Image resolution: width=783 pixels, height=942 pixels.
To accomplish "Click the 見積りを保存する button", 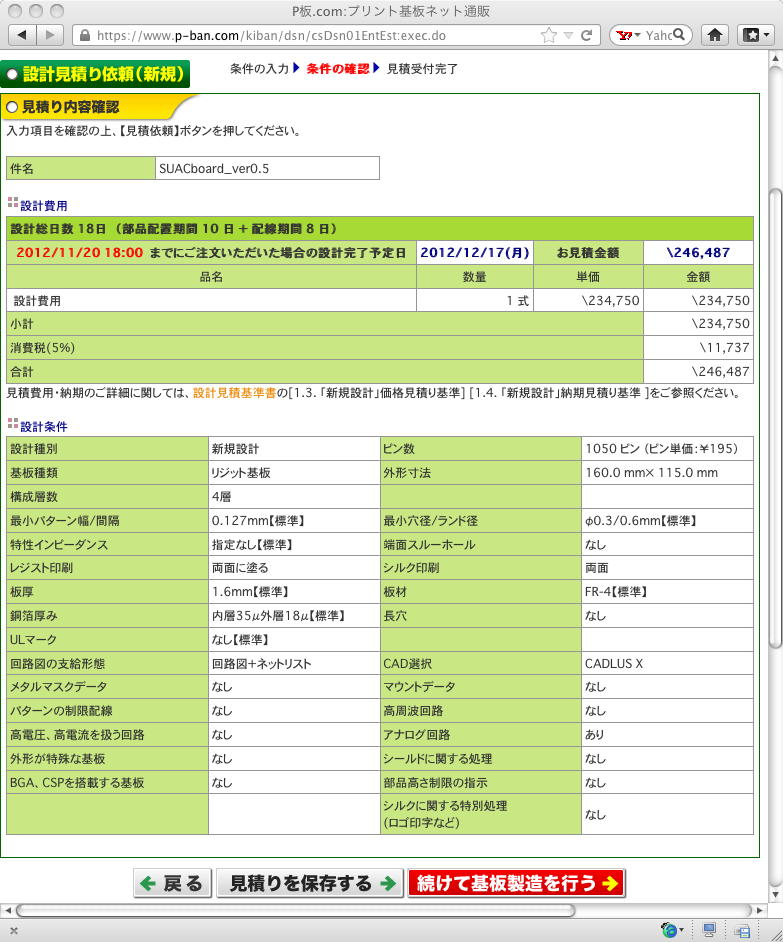I will click(309, 883).
